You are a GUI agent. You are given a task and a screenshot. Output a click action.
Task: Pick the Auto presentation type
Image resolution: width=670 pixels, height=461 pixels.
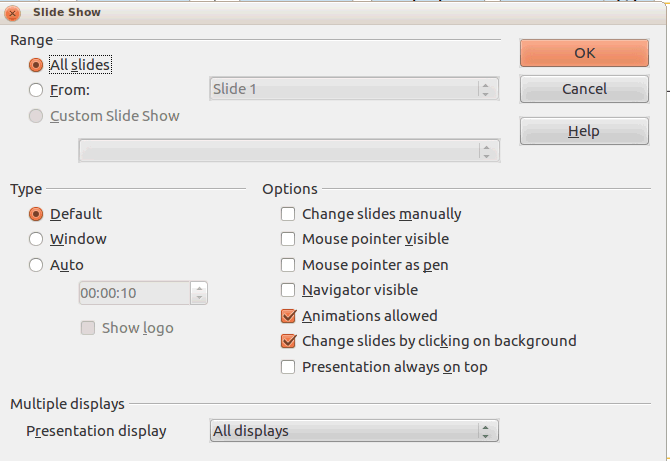click(37, 266)
